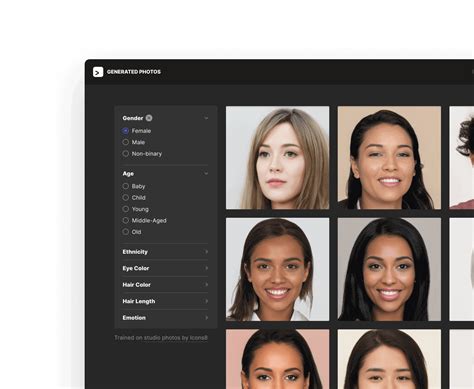Image resolution: width=474 pixels, height=389 pixels.
Task: Open the partial curly-haired person photo
Action: pos(462,158)
